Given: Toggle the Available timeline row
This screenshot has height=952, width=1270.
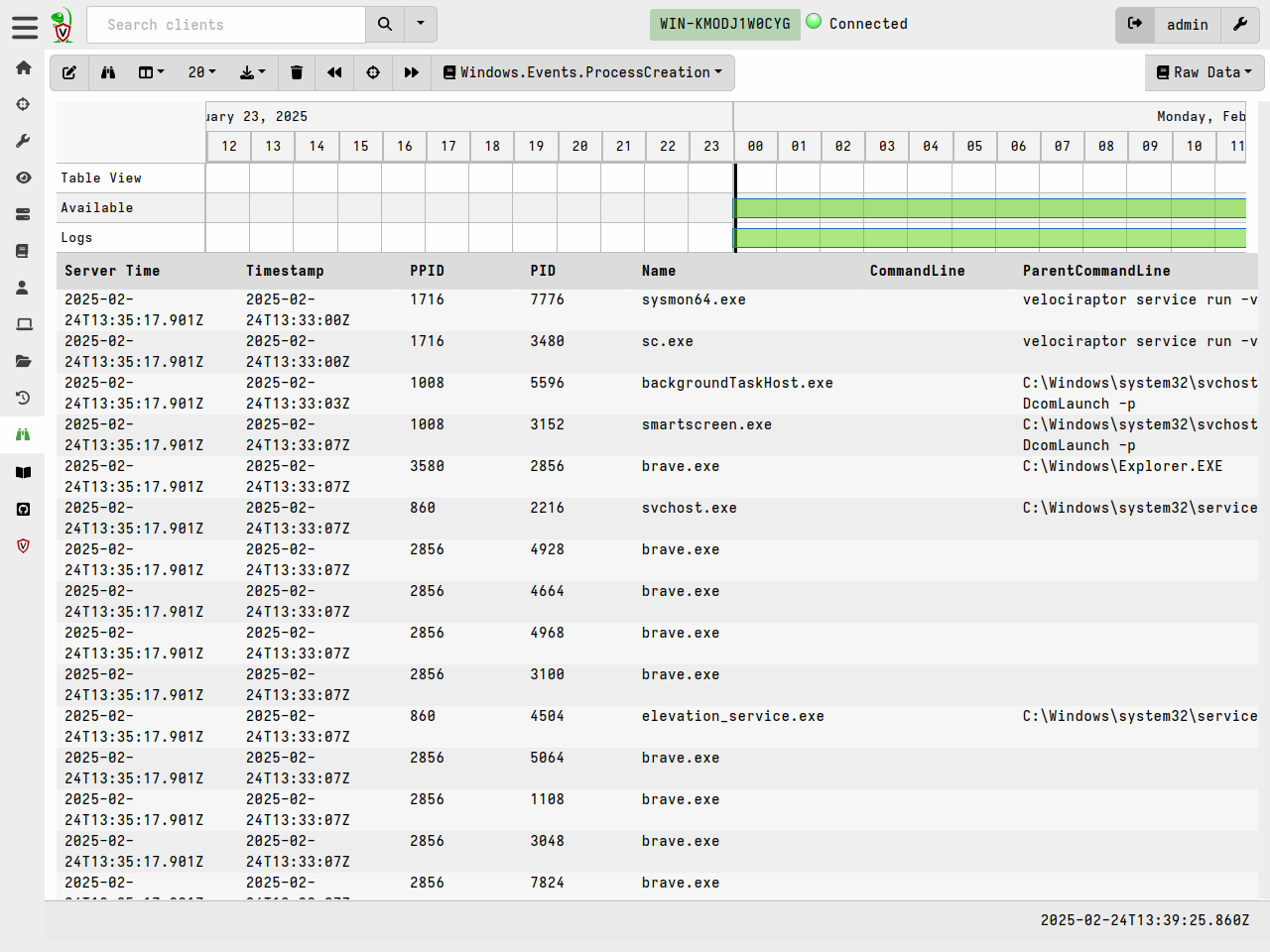Looking at the screenshot, I should [x=97, y=208].
